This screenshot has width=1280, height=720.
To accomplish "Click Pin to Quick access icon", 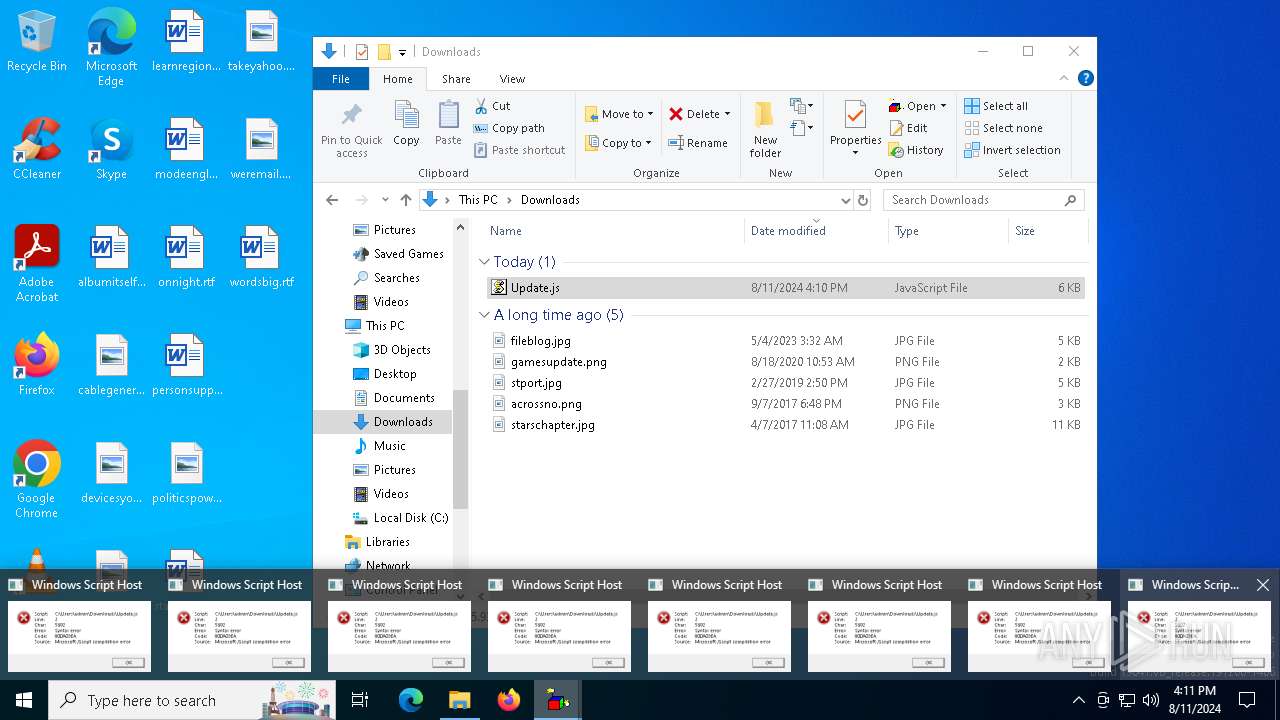I will [x=351, y=129].
